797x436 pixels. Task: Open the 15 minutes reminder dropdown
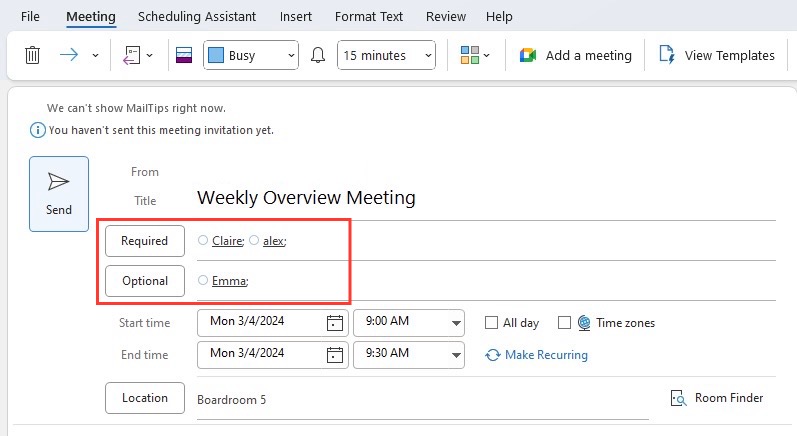pyautogui.click(x=386, y=55)
